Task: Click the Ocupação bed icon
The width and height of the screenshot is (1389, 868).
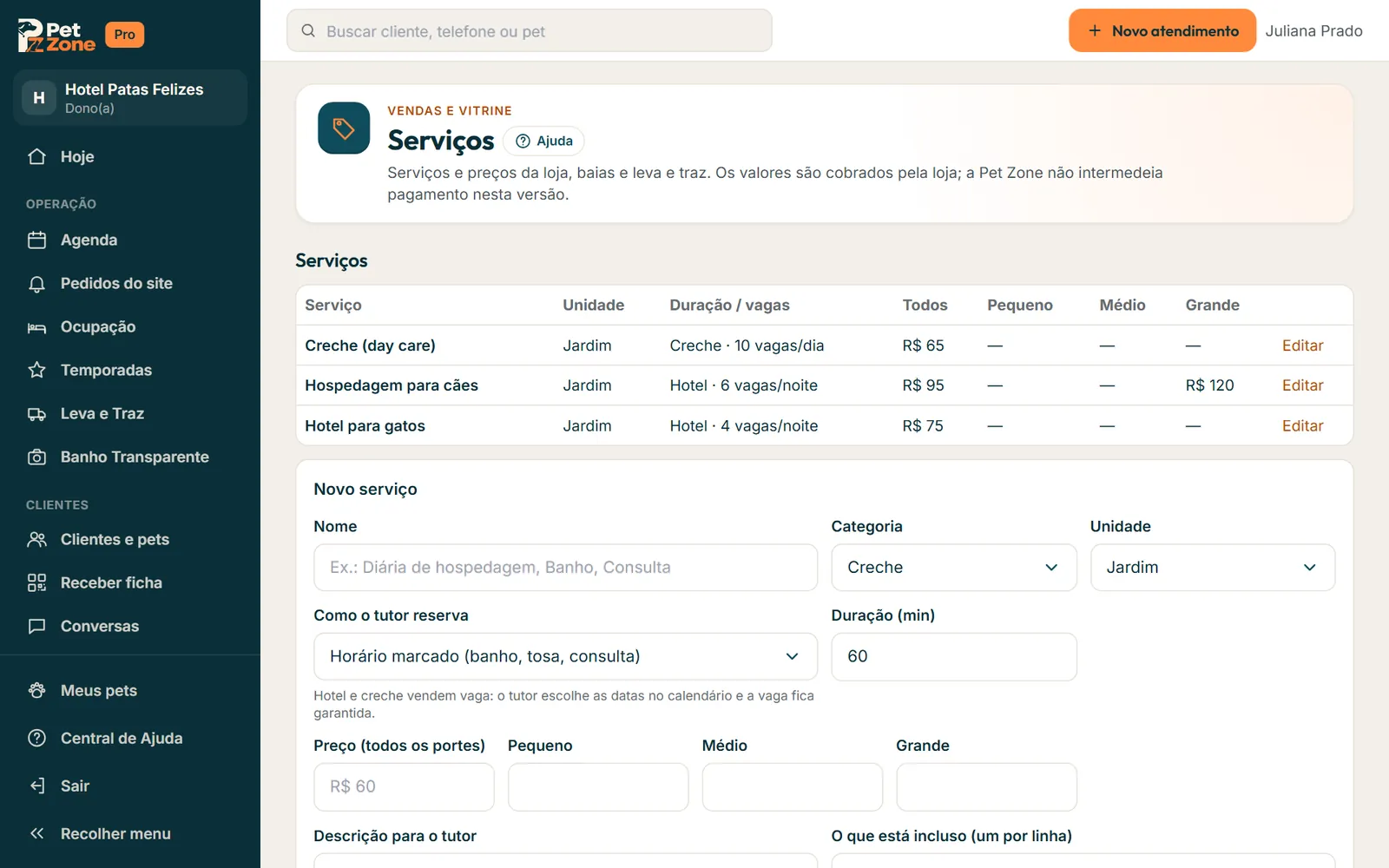Action: (x=36, y=326)
